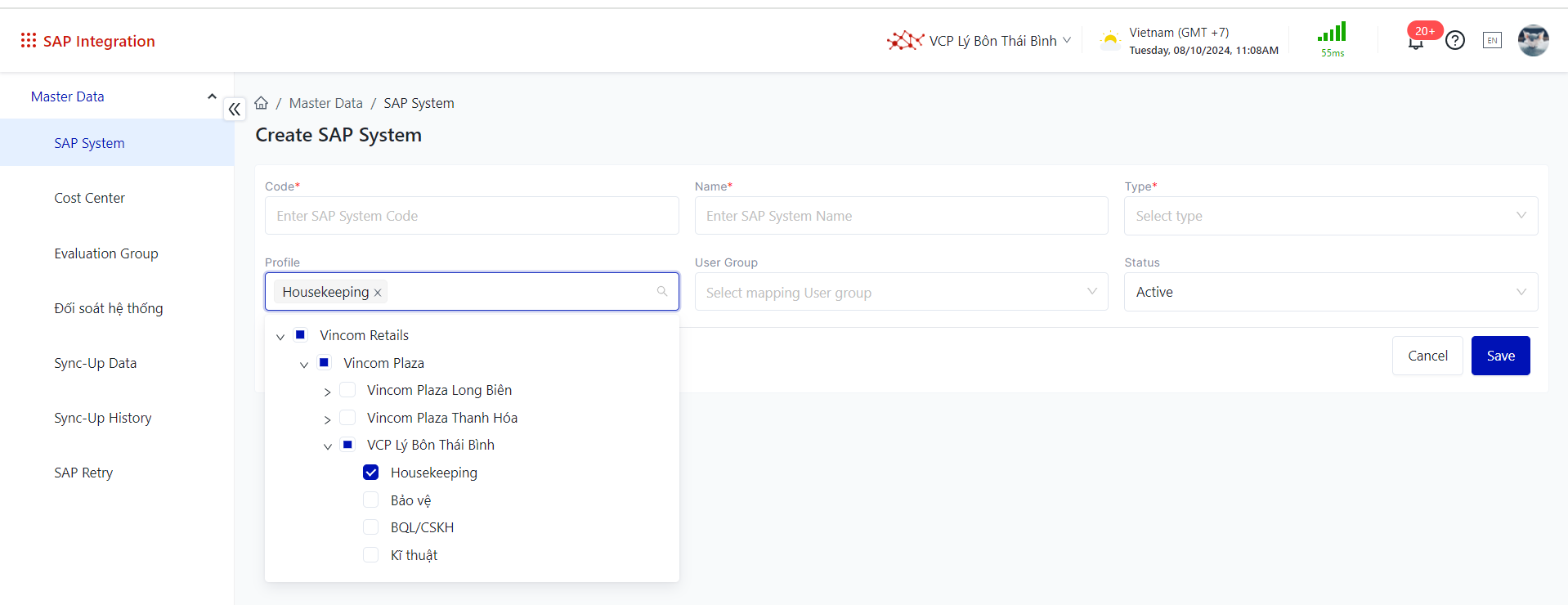The image size is (1568, 605).
Task: Expand Vincom Plaza Long Biên node
Action: pos(328,392)
